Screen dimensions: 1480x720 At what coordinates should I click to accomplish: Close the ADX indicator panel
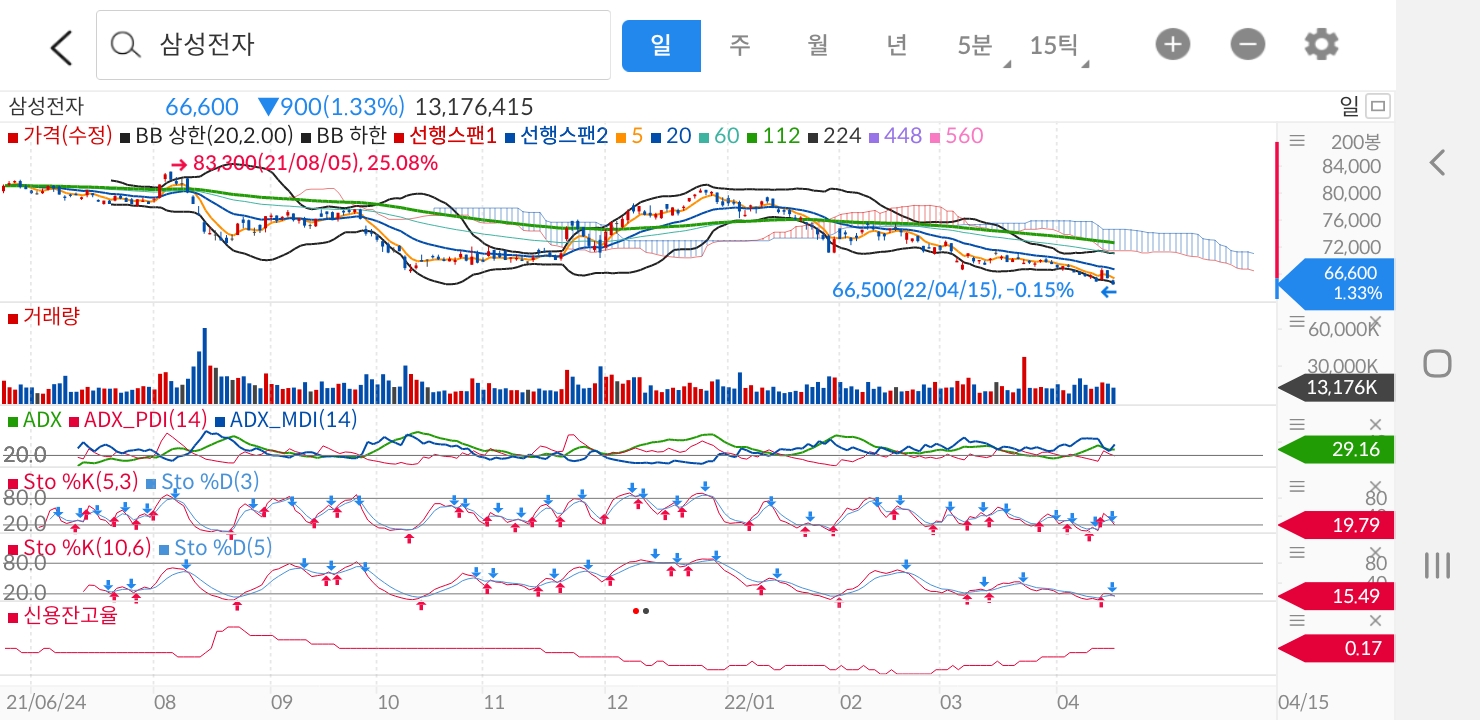click(1375, 424)
